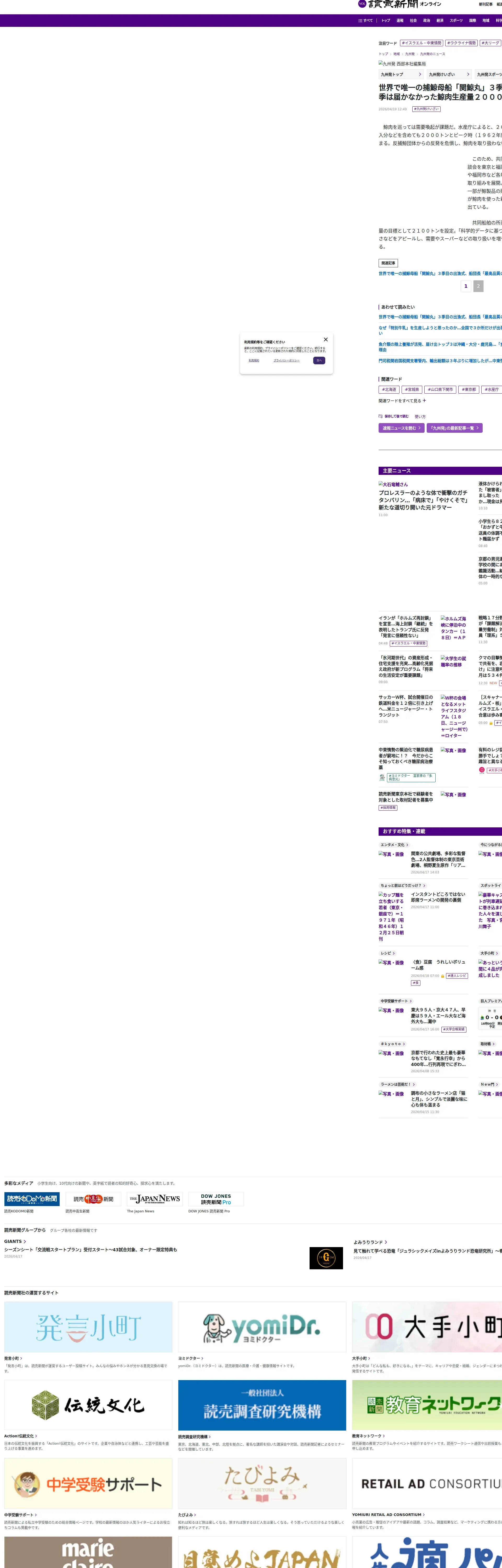
Task: Click the 読売調査研究機構 banner
Action: (x=262, y=1405)
